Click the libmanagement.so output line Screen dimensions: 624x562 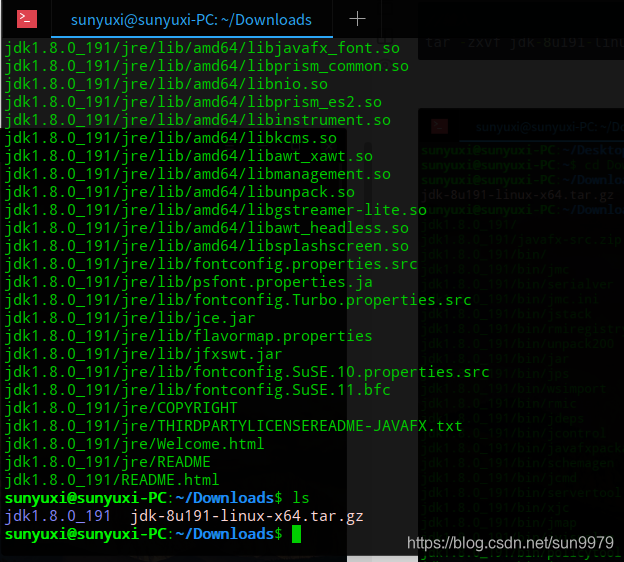(197, 174)
